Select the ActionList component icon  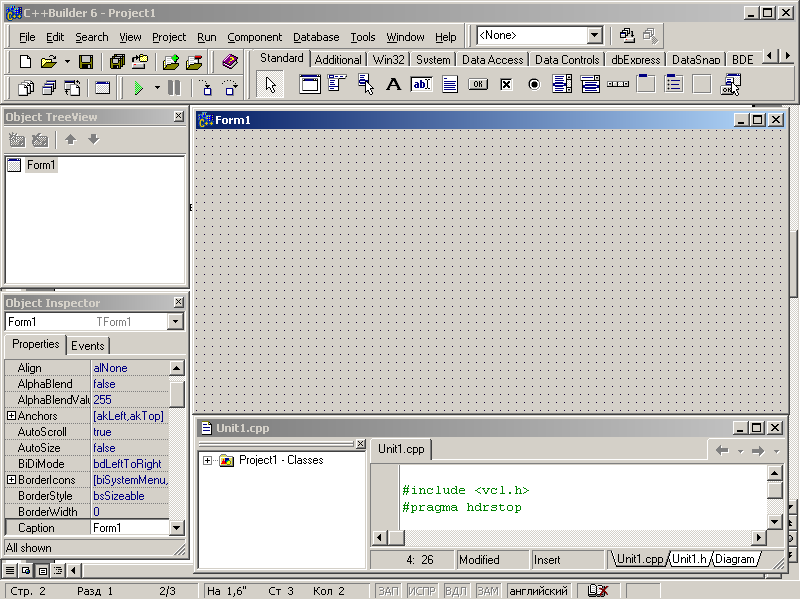pyautogui.click(x=731, y=84)
